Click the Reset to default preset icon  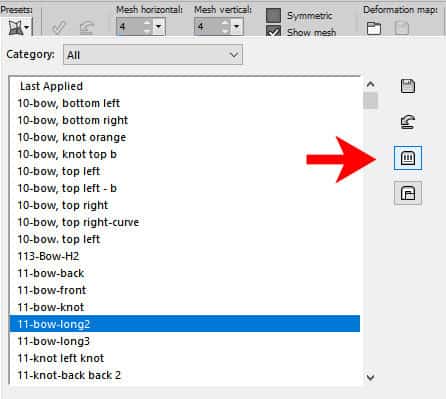pos(408,122)
